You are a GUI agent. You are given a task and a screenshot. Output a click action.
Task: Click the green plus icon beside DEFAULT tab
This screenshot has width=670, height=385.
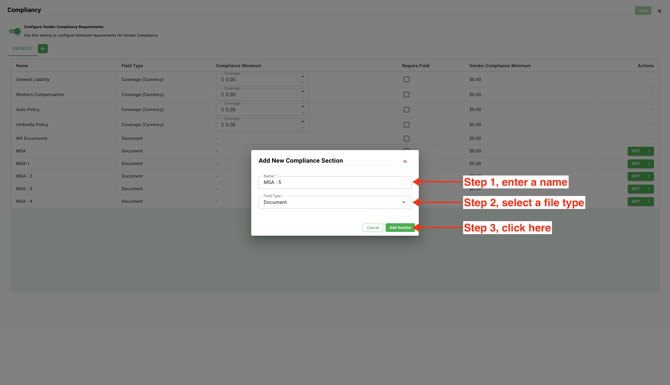(43, 48)
